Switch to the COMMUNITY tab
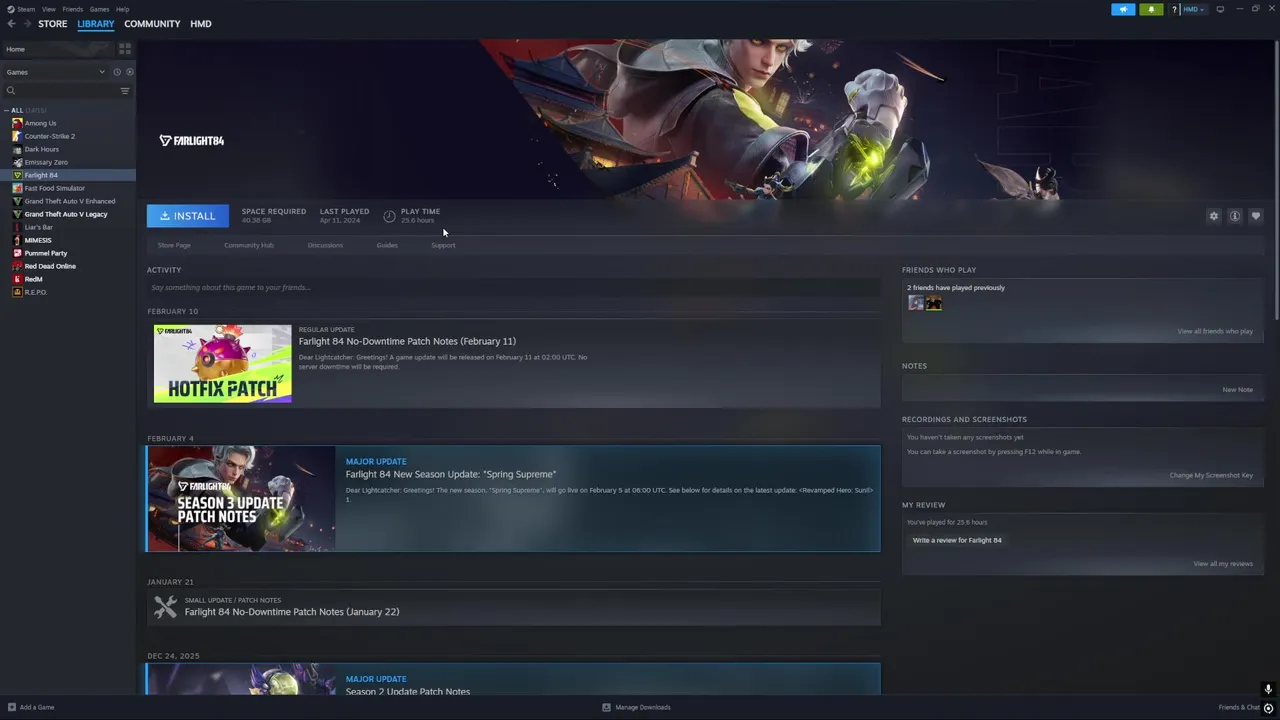 coord(152,24)
